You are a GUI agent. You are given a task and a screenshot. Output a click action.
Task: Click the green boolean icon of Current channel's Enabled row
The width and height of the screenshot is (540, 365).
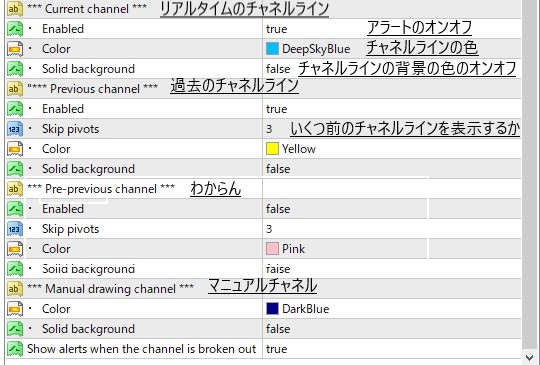click(x=15, y=29)
